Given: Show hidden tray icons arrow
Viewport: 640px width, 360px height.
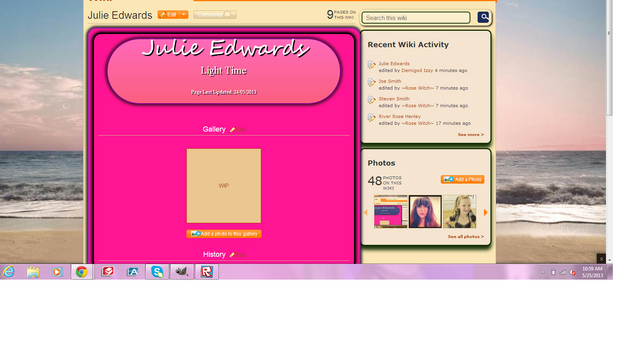Looking at the screenshot, I should pos(543,273).
